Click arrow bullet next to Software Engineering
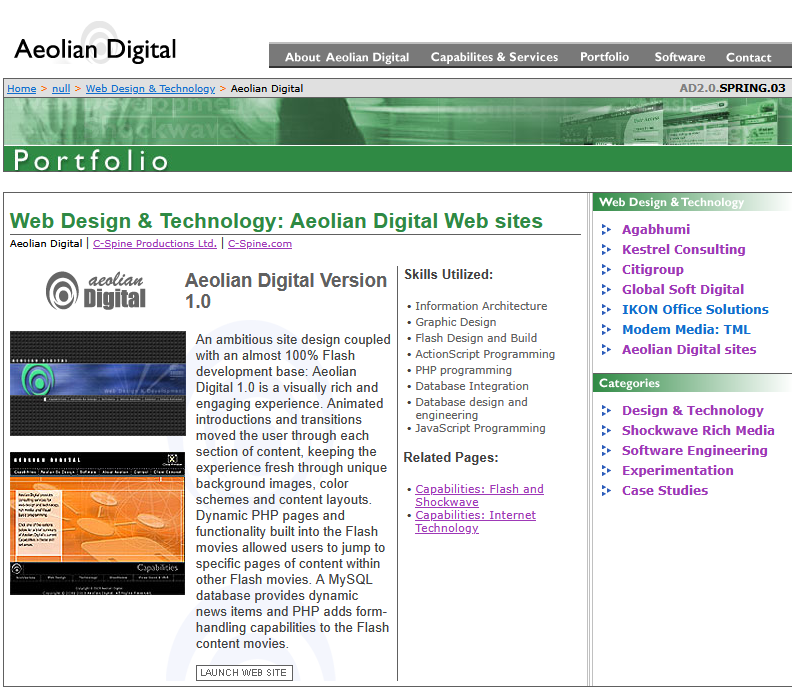Image resolution: width=792 pixels, height=696 pixels. coord(607,451)
